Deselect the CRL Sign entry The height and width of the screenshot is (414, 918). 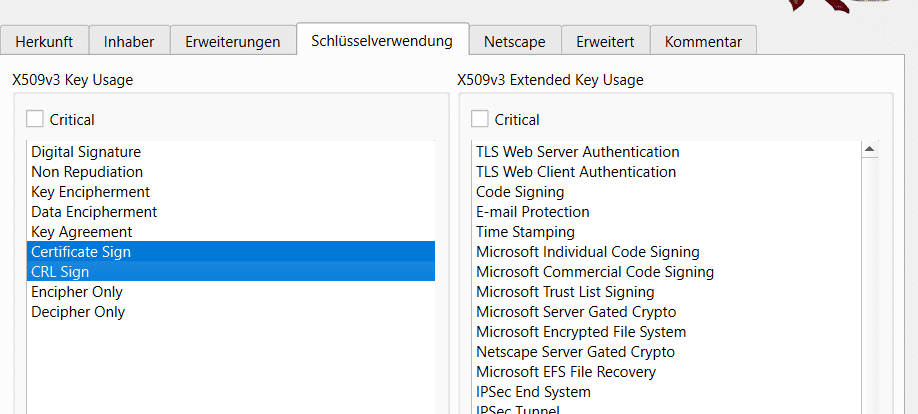click(231, 271)
